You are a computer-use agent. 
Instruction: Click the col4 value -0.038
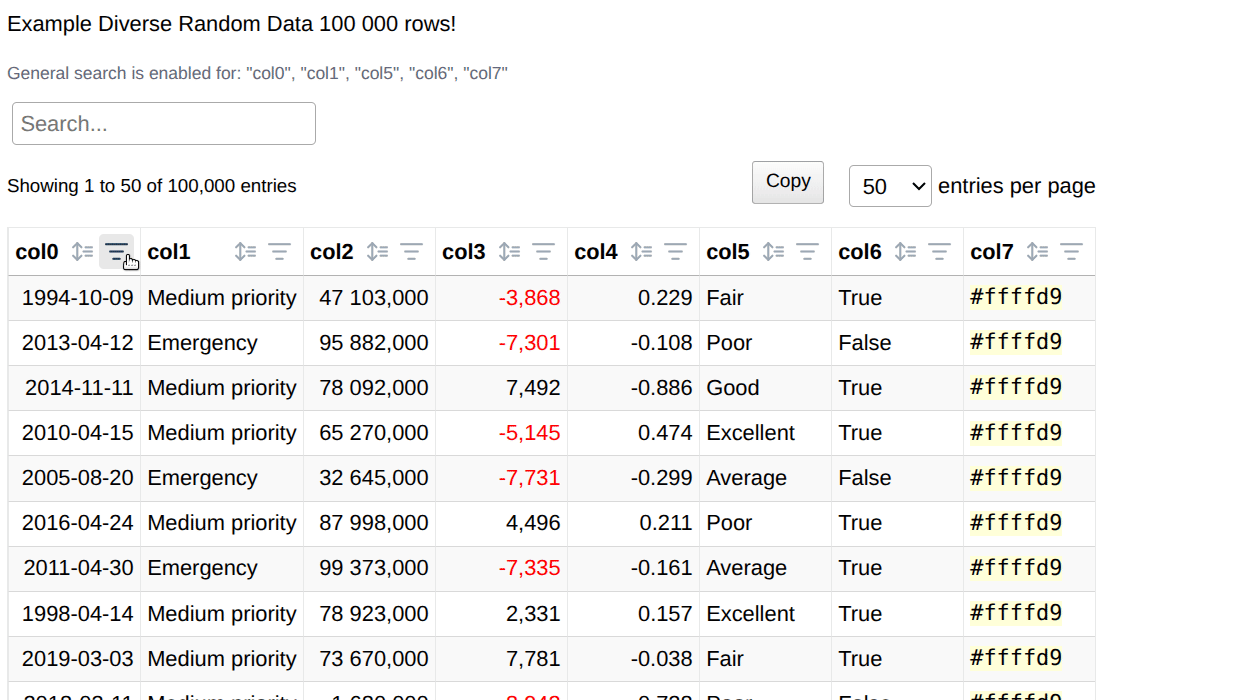(x=662, y=658)
